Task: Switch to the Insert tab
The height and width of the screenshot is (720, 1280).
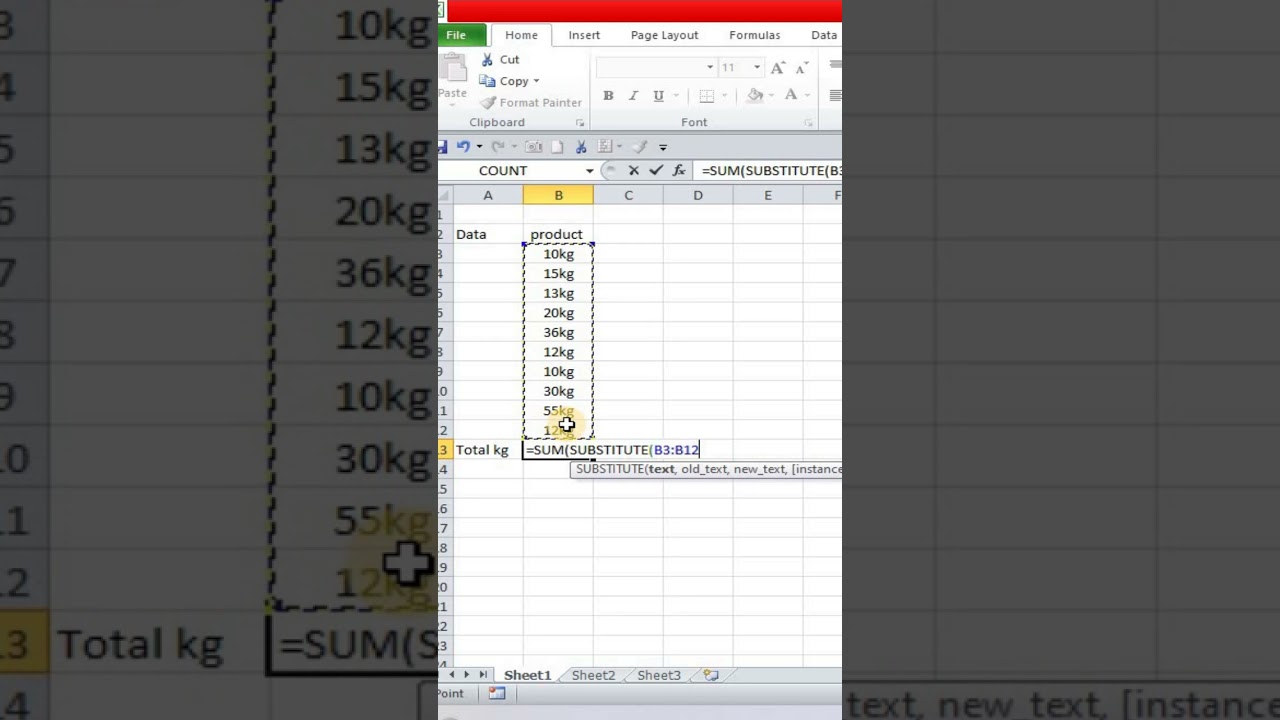Action: point(584,35)
